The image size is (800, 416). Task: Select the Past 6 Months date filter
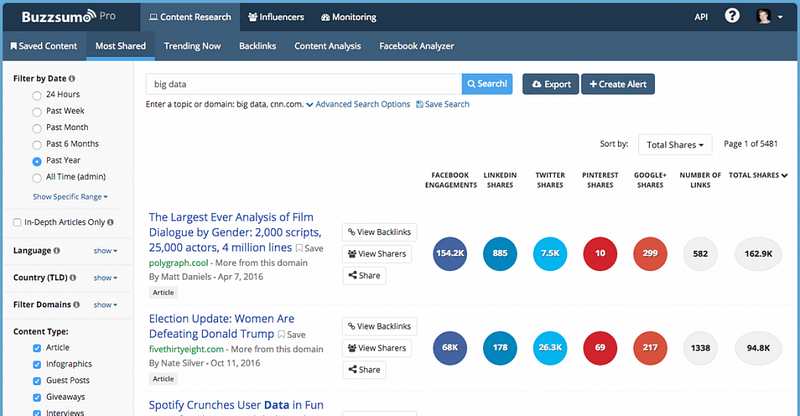tap(37, 145)
